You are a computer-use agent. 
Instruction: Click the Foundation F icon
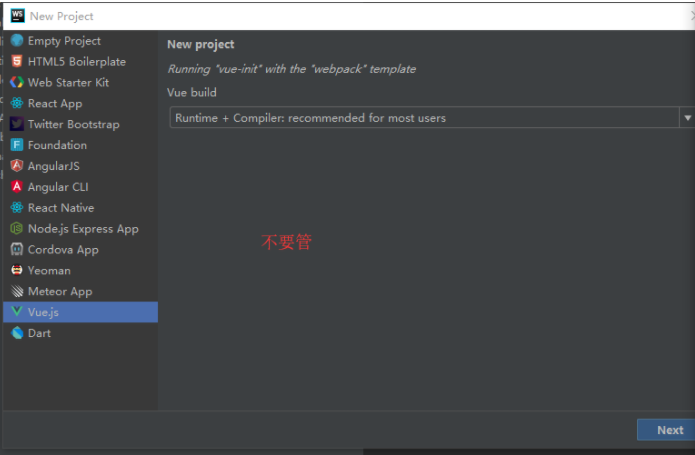[17, 144]
